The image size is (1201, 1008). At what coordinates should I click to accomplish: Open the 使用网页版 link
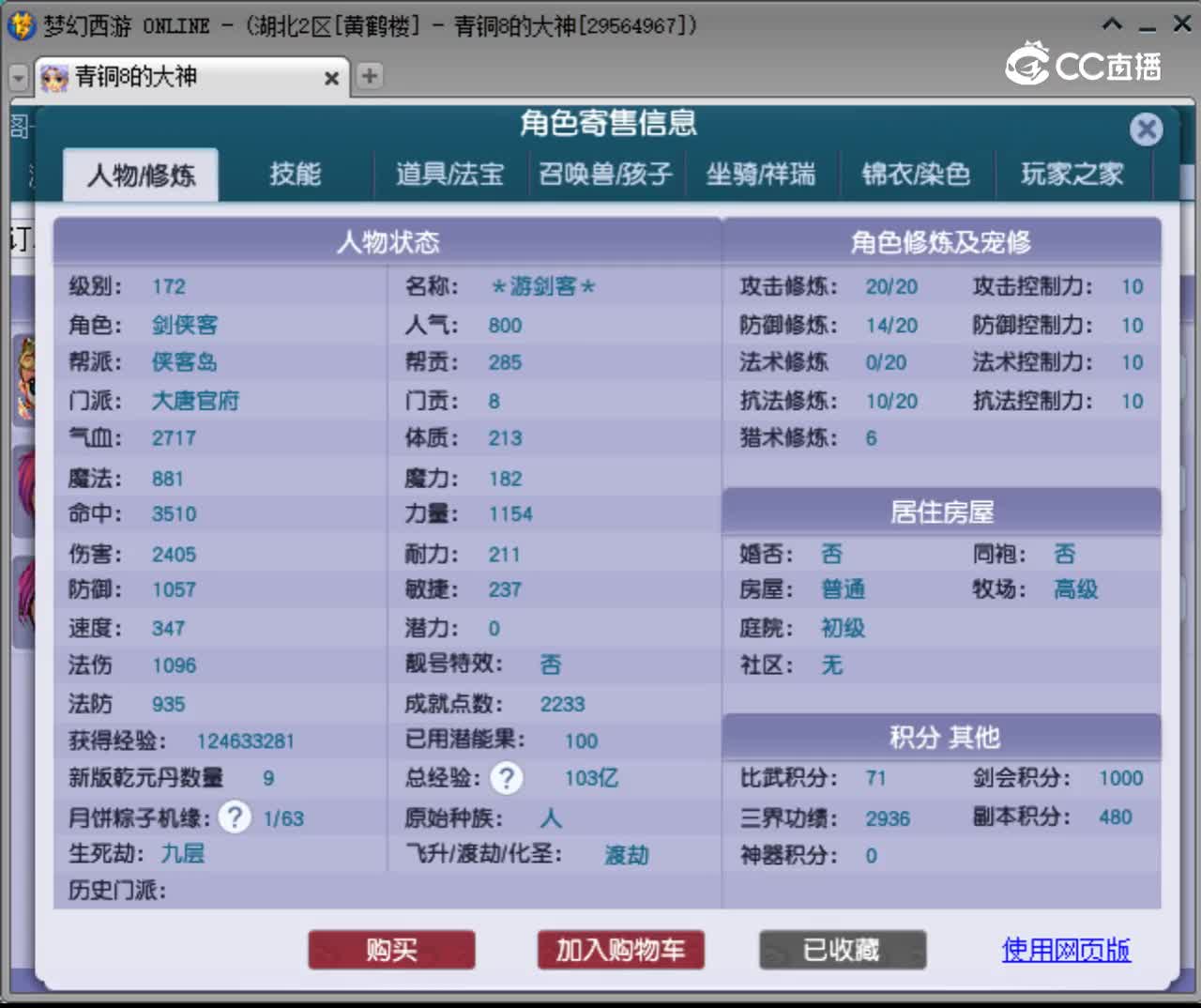[1066, 950]
